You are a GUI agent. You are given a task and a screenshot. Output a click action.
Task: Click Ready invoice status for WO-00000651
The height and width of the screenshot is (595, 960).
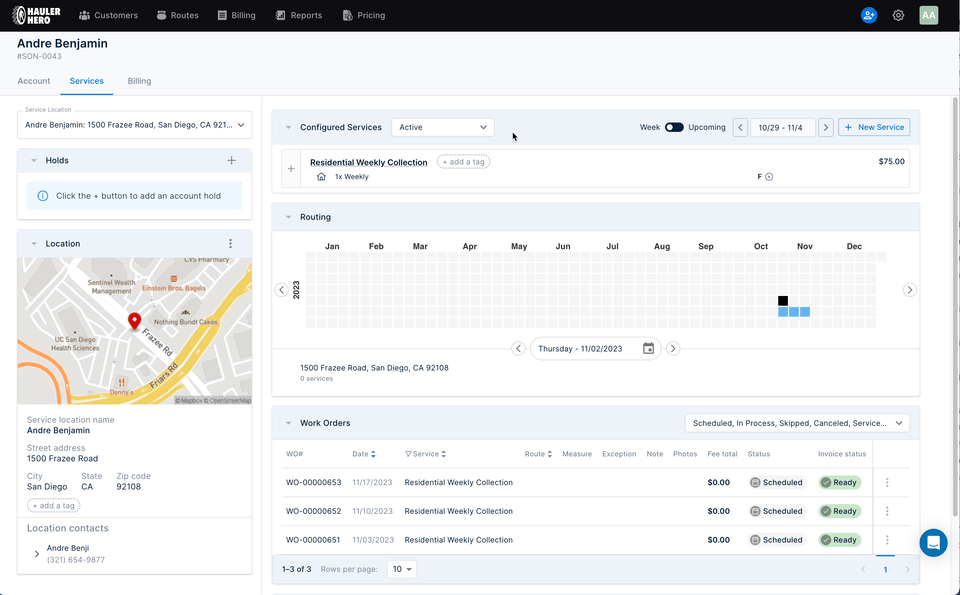point(839,540)
